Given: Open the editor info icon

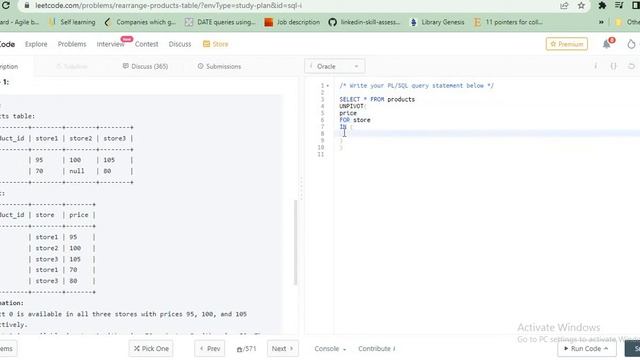Looking at the screenshot, I should tap(596, 66).
